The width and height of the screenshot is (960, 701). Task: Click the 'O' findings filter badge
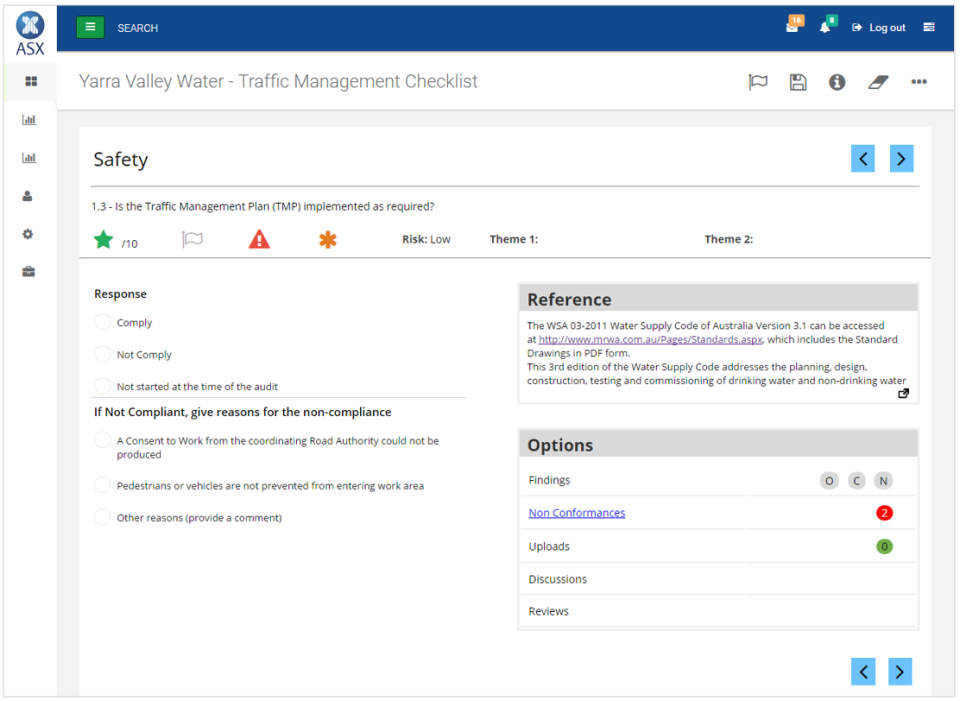[829, 480]
